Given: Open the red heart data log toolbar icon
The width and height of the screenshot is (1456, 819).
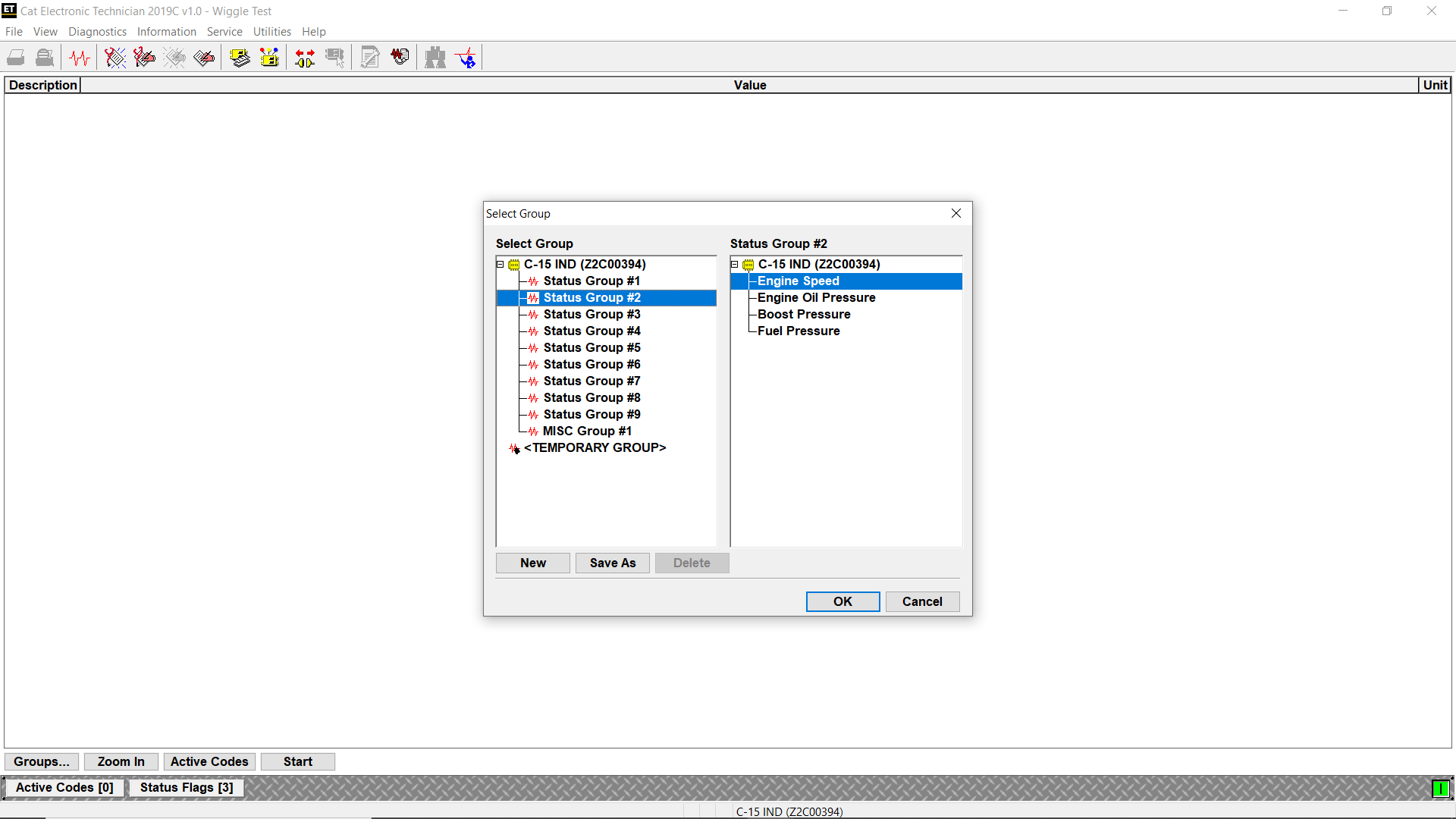Looking at the screenshot, I should (x=400, y=58).
